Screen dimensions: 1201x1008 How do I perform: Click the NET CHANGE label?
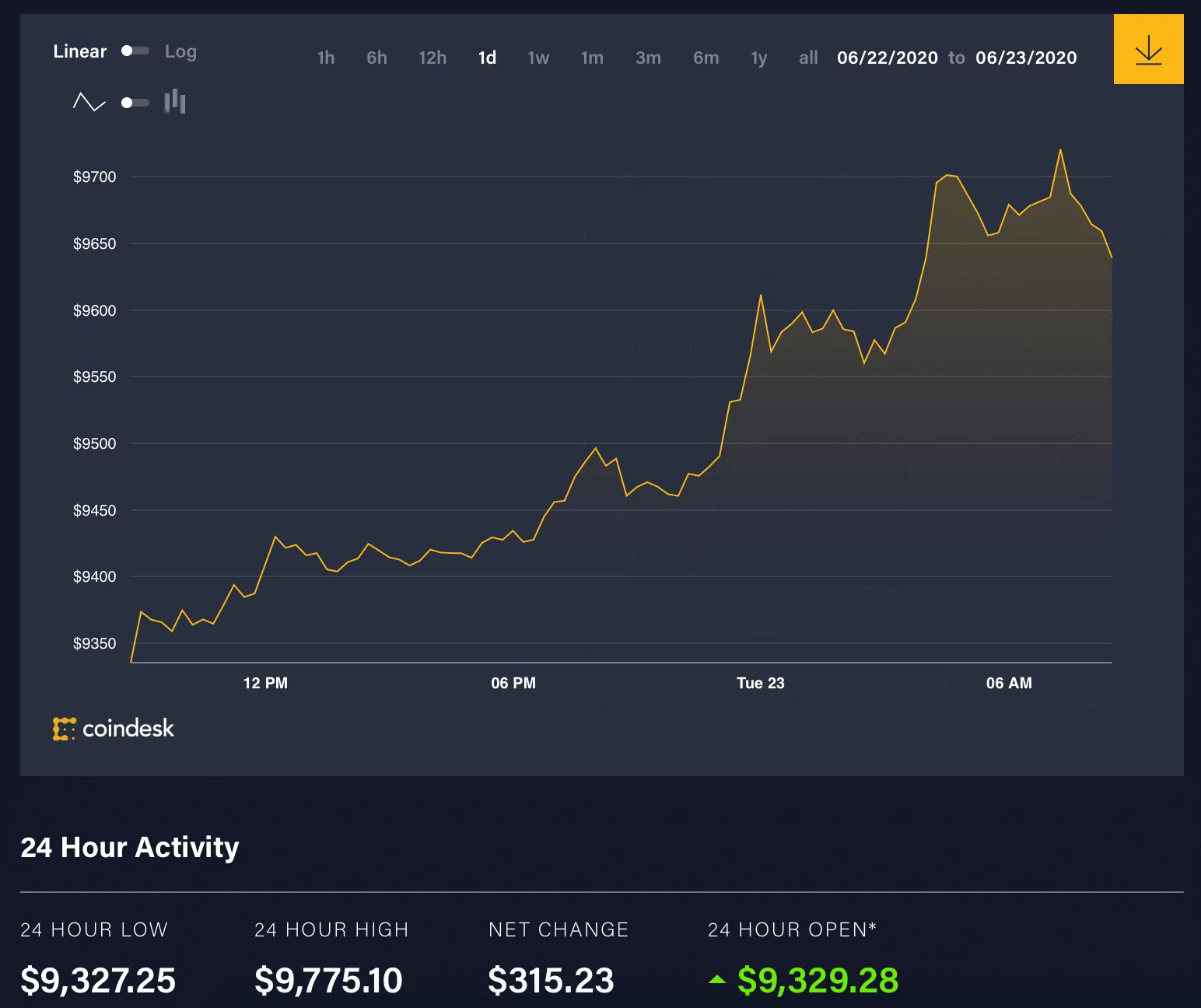click(558, 929)
